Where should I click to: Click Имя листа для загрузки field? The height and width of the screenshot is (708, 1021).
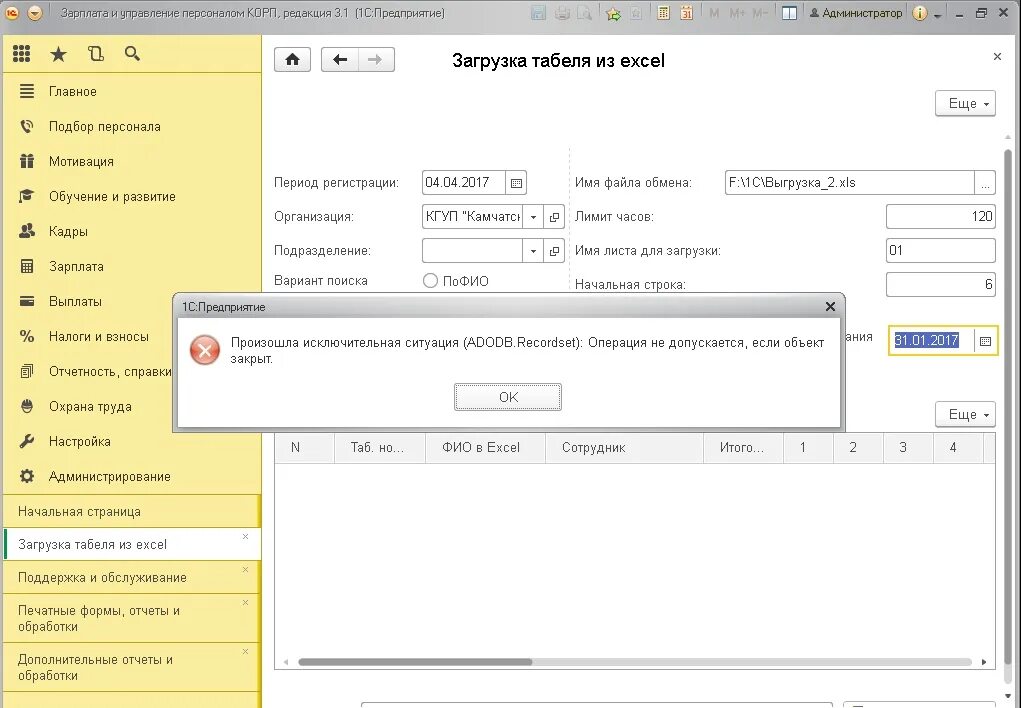click(x=941, y=251)
